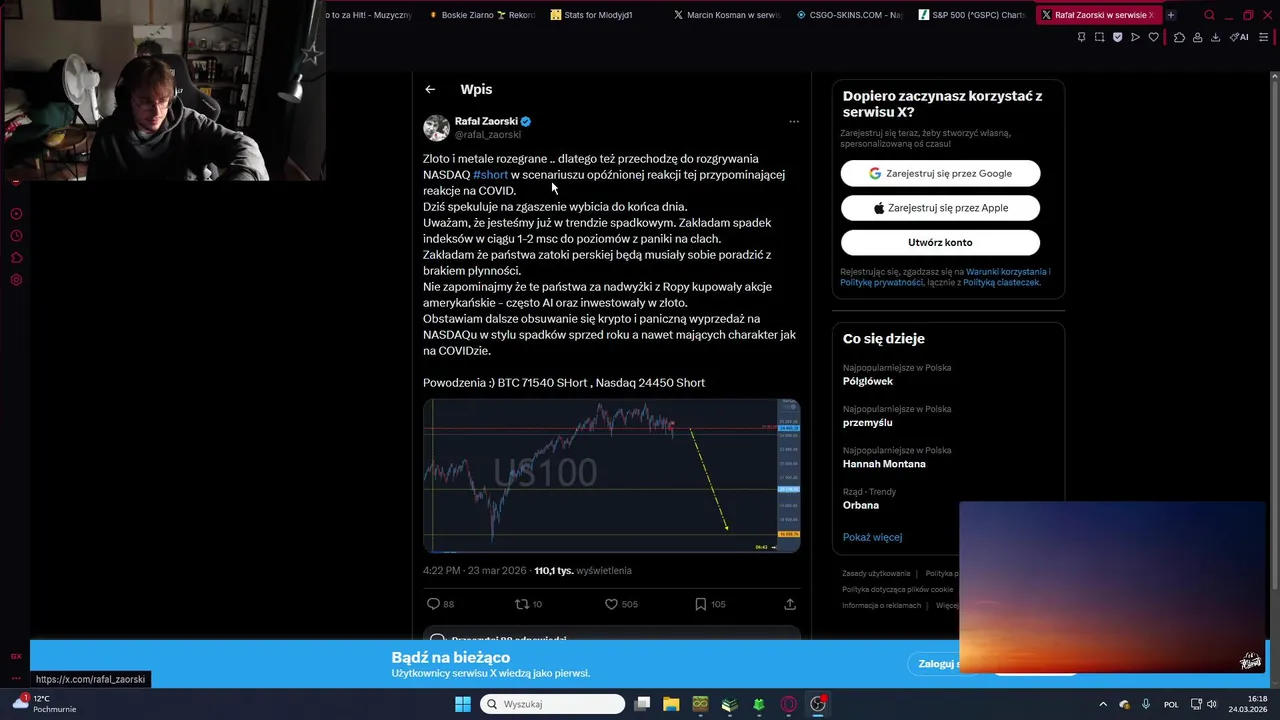
Task: Open Opera GX from the taskbar
Action: coord(789,704)
